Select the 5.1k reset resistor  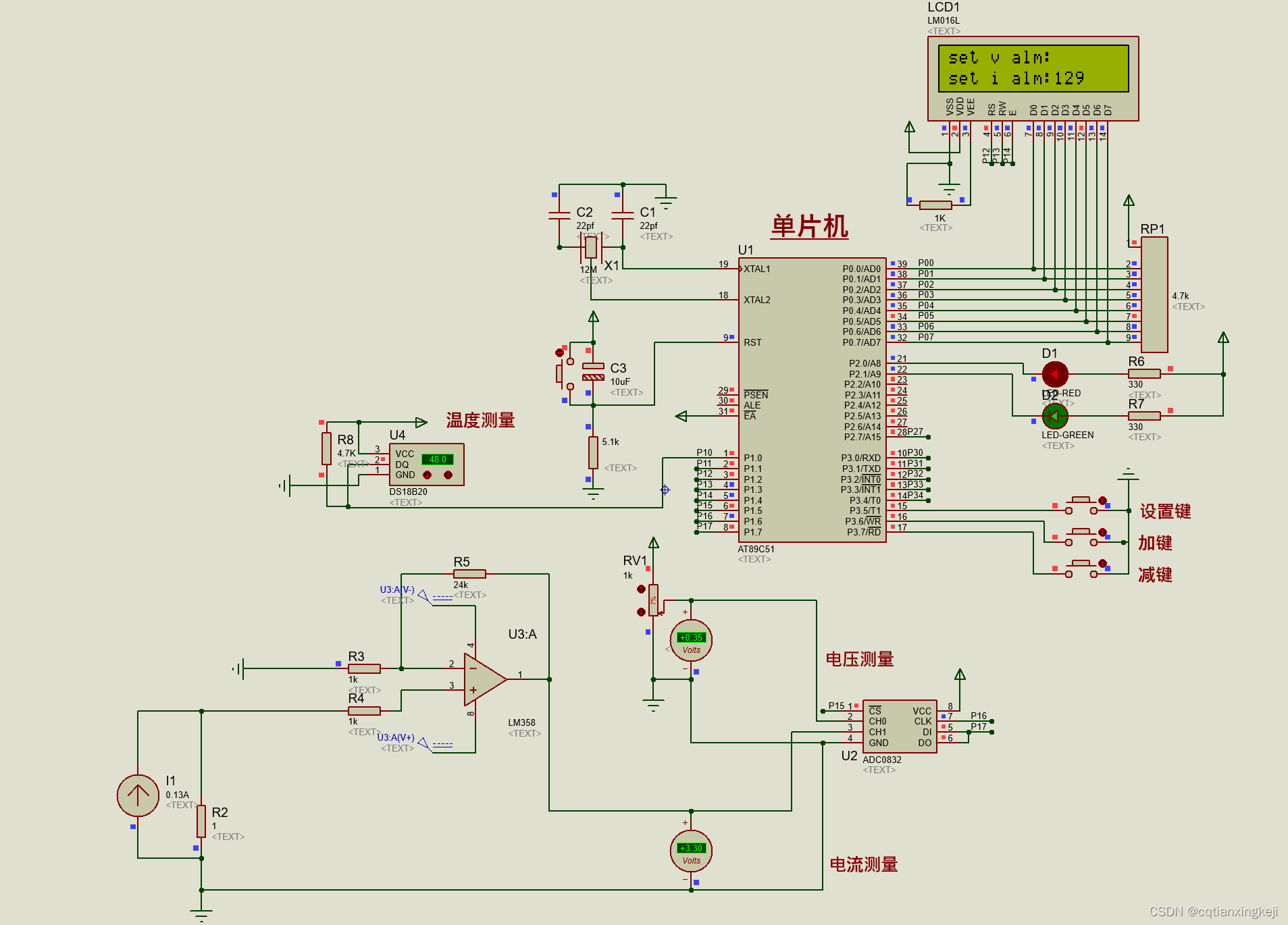pyautogui.click(x=593, y=452)
